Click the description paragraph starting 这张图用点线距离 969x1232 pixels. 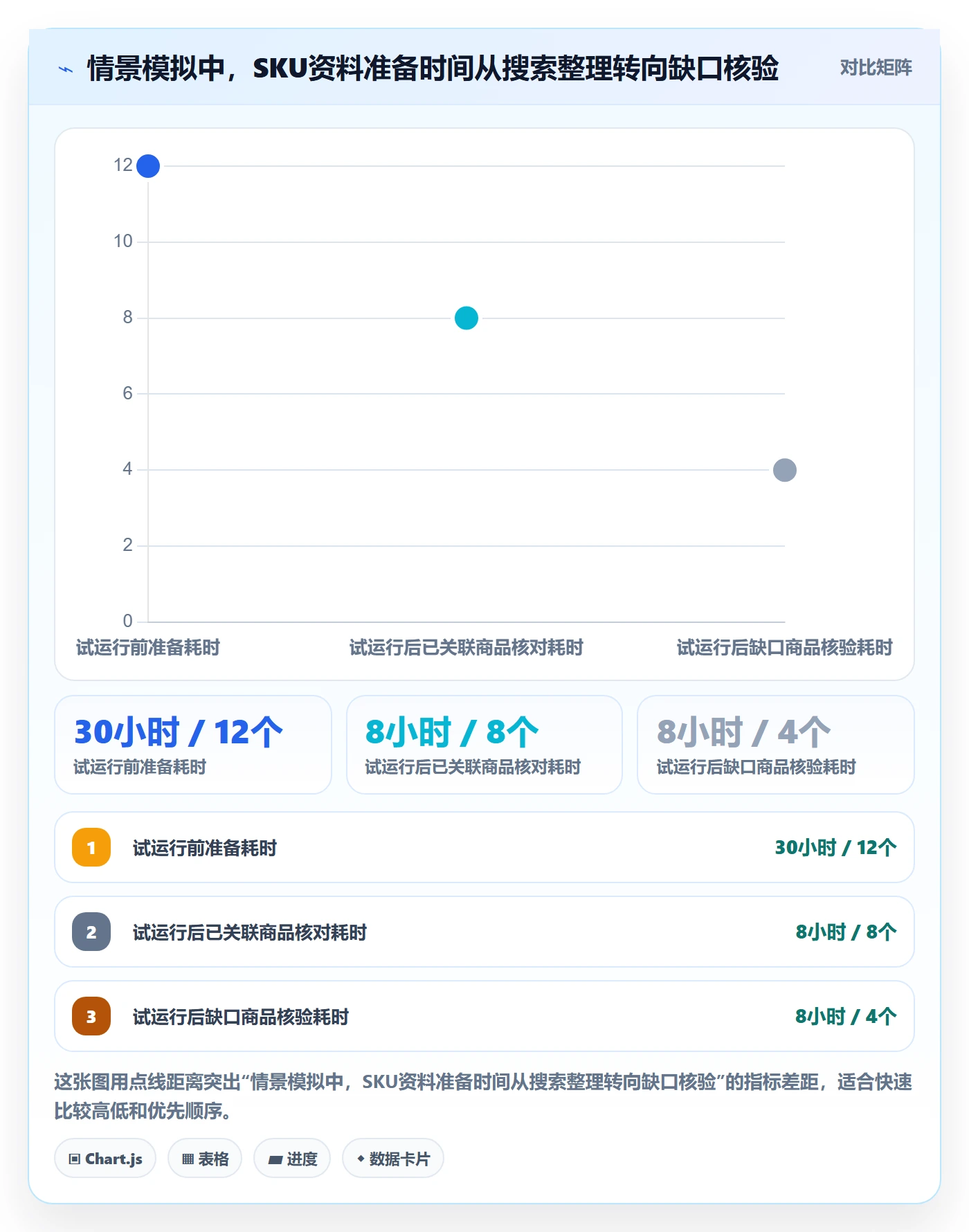[483, 1096]
